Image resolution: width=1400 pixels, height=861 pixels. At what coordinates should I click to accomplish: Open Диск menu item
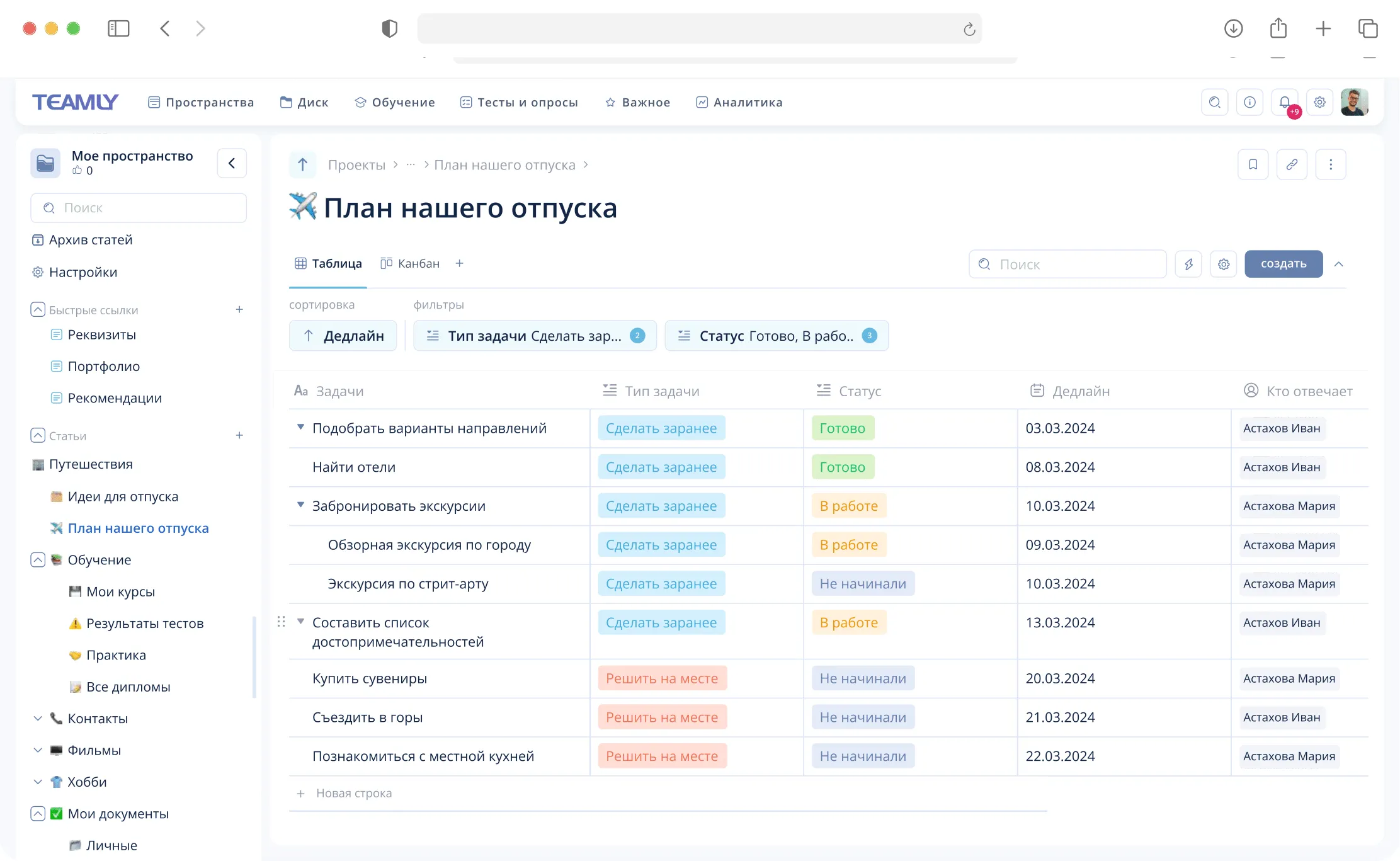click(304, 102)
